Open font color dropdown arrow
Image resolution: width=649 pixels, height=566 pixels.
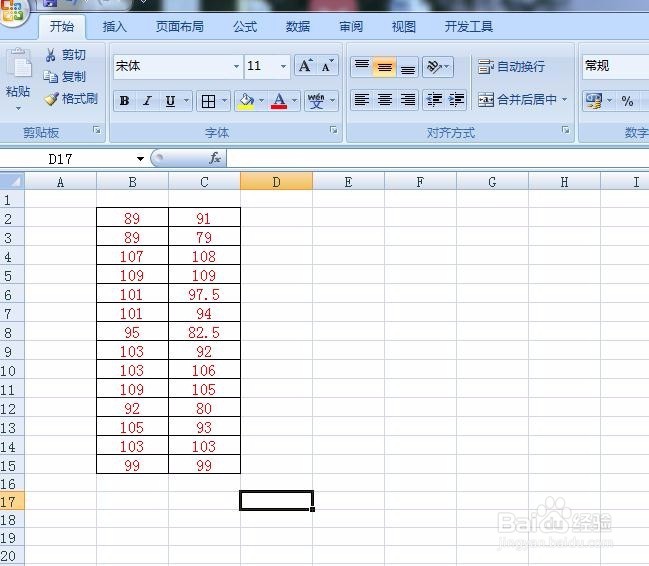coord(294,101)
